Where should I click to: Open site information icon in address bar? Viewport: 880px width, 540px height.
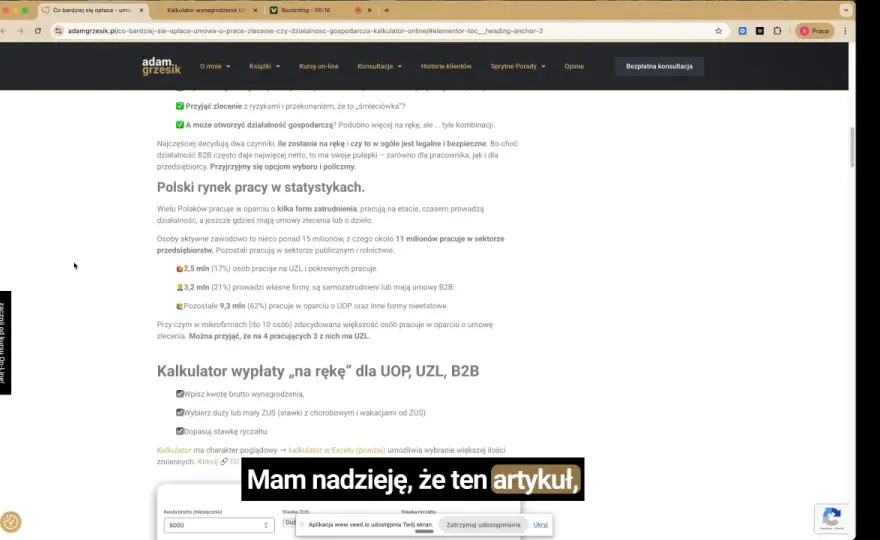pyautogui.click(x=58, y=31)
